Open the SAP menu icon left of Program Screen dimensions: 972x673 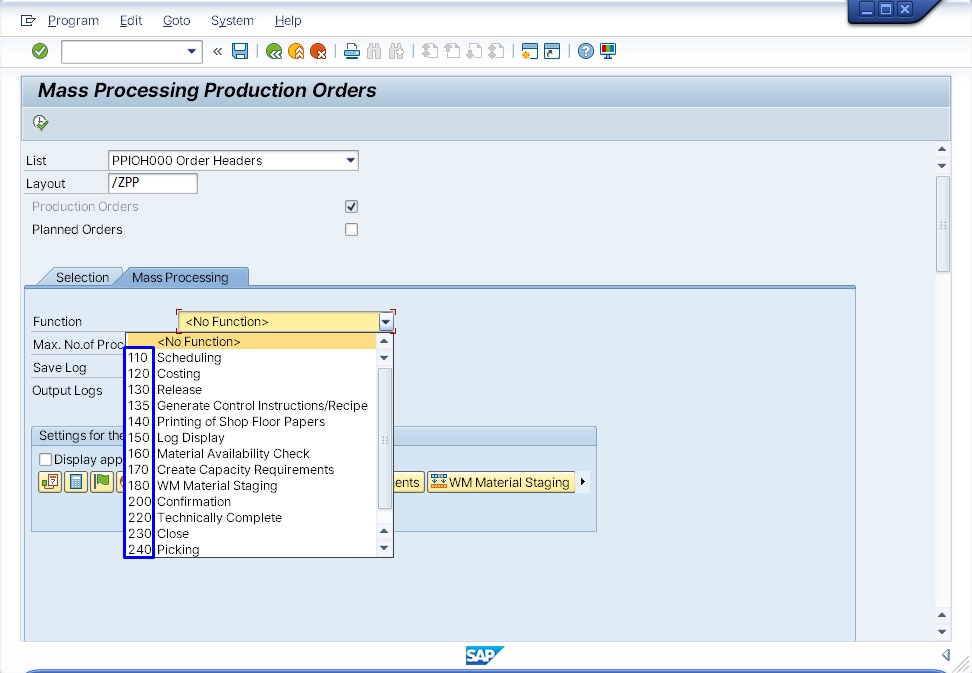coord(28,20)
